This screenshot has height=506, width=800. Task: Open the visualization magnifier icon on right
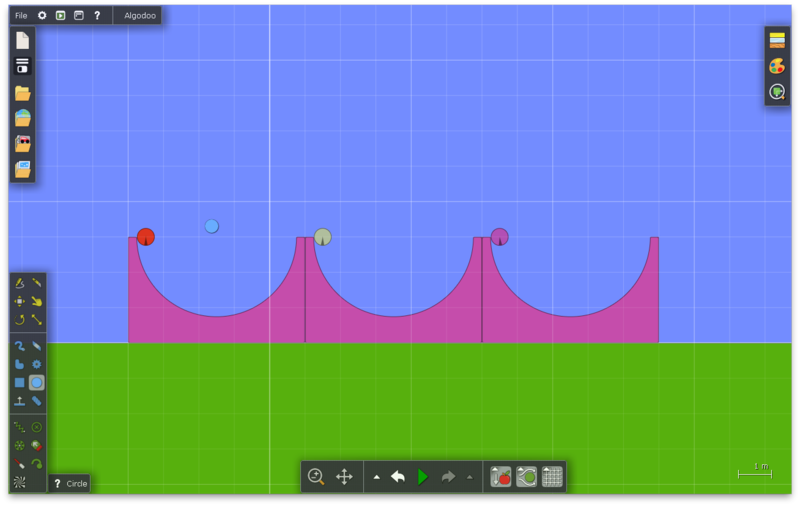(x=777, y=92)
